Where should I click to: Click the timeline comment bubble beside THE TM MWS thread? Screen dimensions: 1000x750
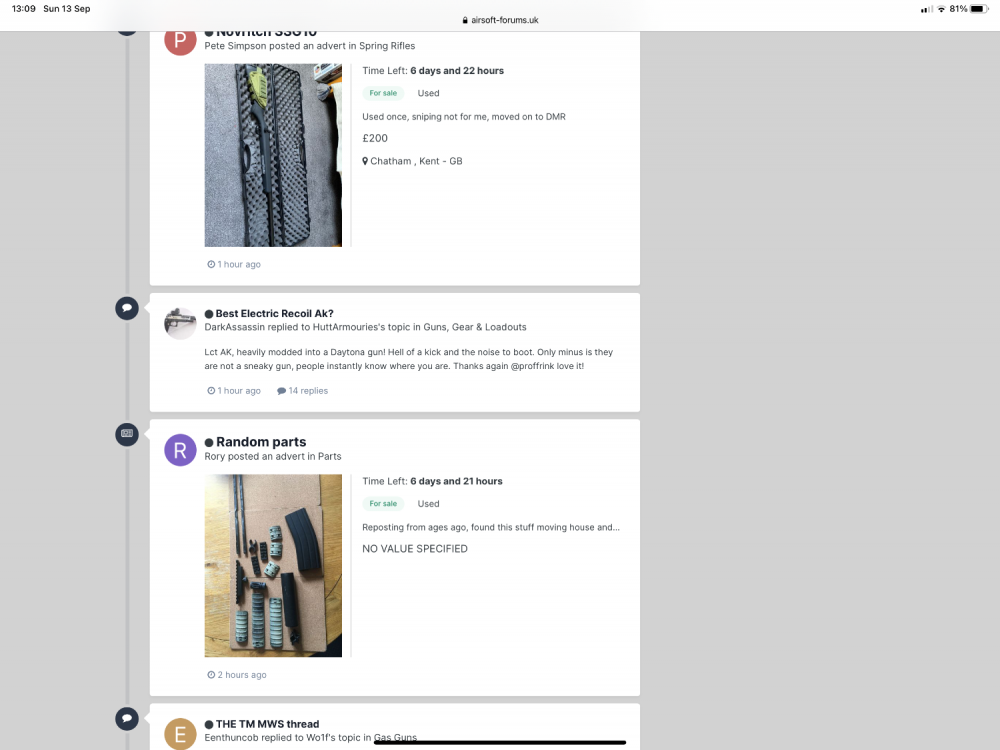tap(127, 719)
